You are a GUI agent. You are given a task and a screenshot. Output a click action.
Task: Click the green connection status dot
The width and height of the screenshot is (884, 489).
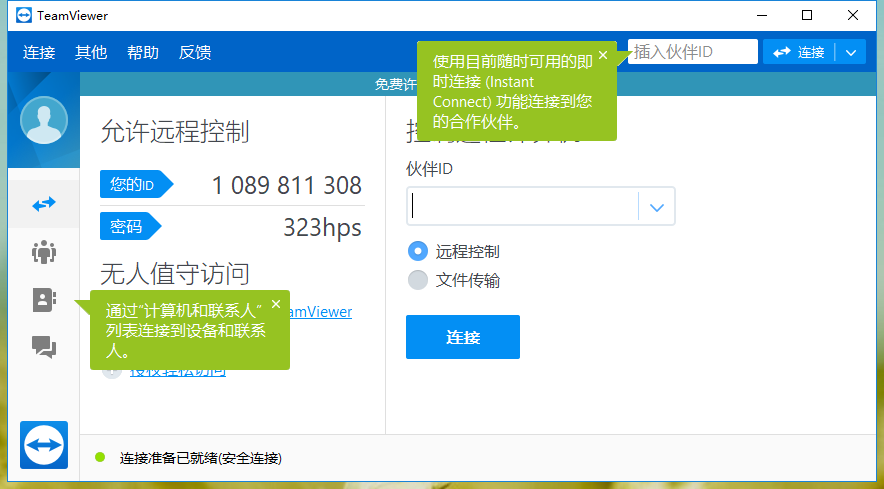(x=100, y=457)
